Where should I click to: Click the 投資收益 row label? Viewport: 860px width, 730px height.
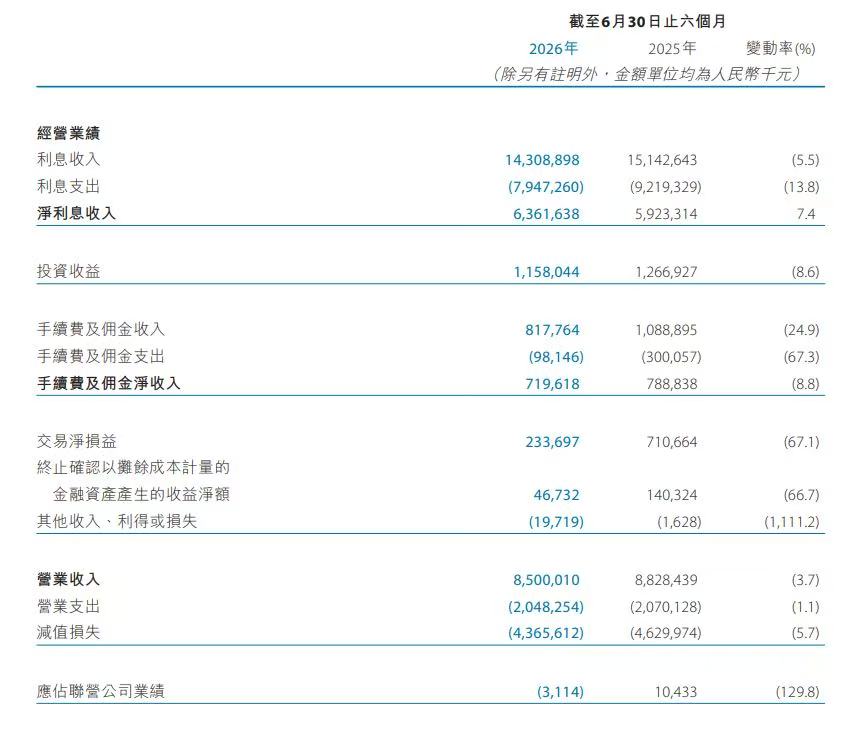point(69,271)
